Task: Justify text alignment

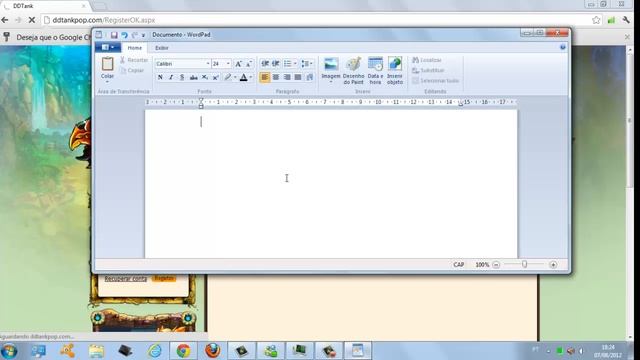Action: pos(298,77)
